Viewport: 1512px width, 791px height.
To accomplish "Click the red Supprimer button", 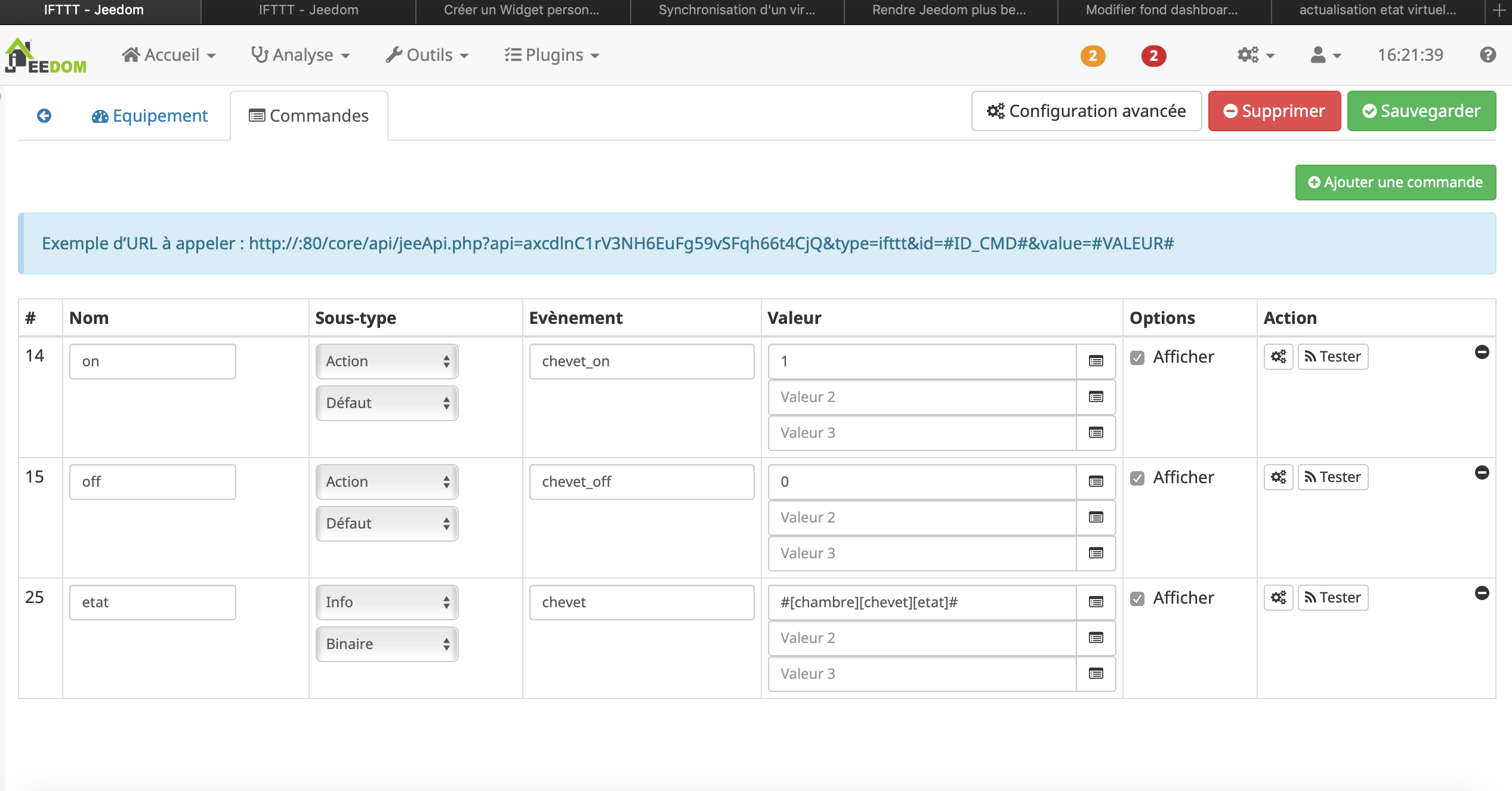I will tap(1275, 112).
